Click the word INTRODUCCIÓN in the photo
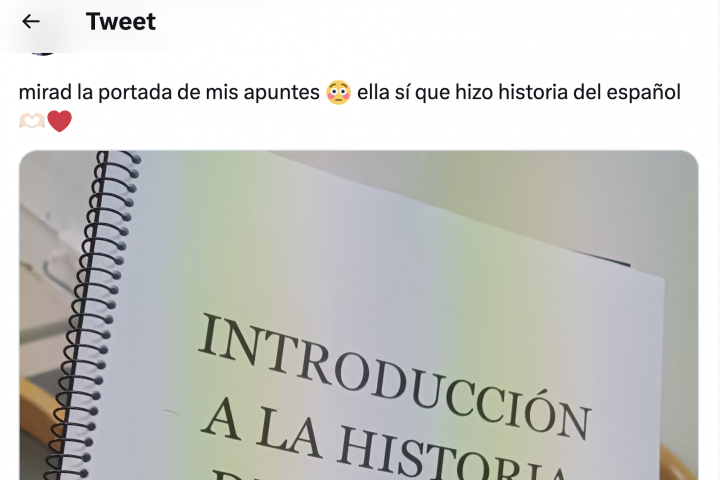The image size is (720, 480). [394, 375]
